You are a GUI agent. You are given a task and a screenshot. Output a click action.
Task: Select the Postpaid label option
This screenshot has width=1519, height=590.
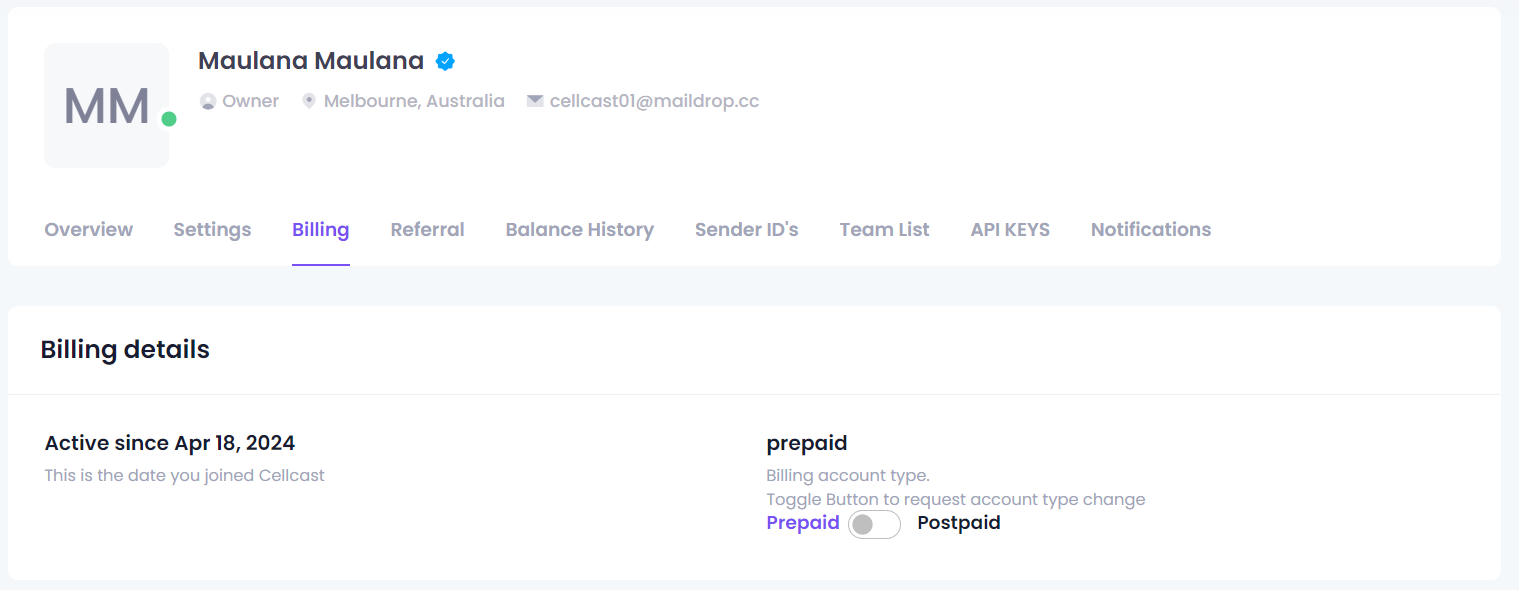959,523
